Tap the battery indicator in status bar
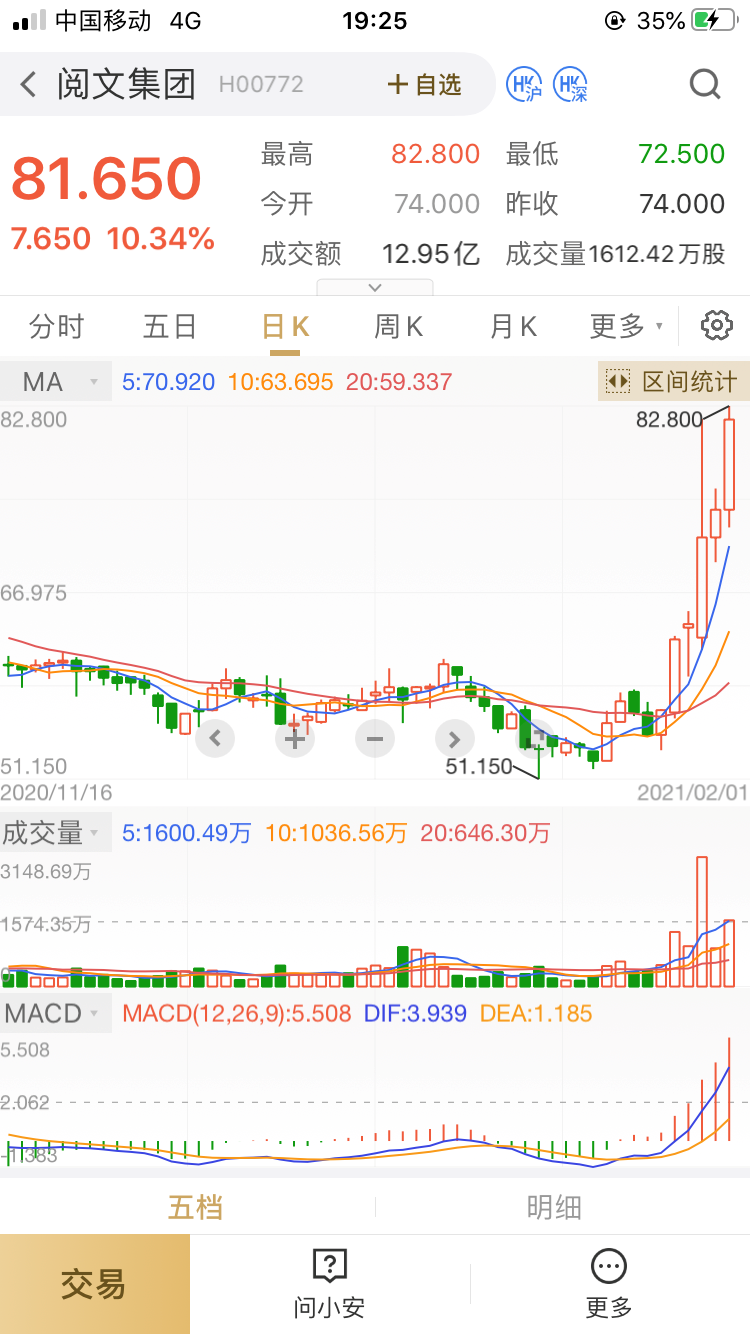 tap(712, 20)
